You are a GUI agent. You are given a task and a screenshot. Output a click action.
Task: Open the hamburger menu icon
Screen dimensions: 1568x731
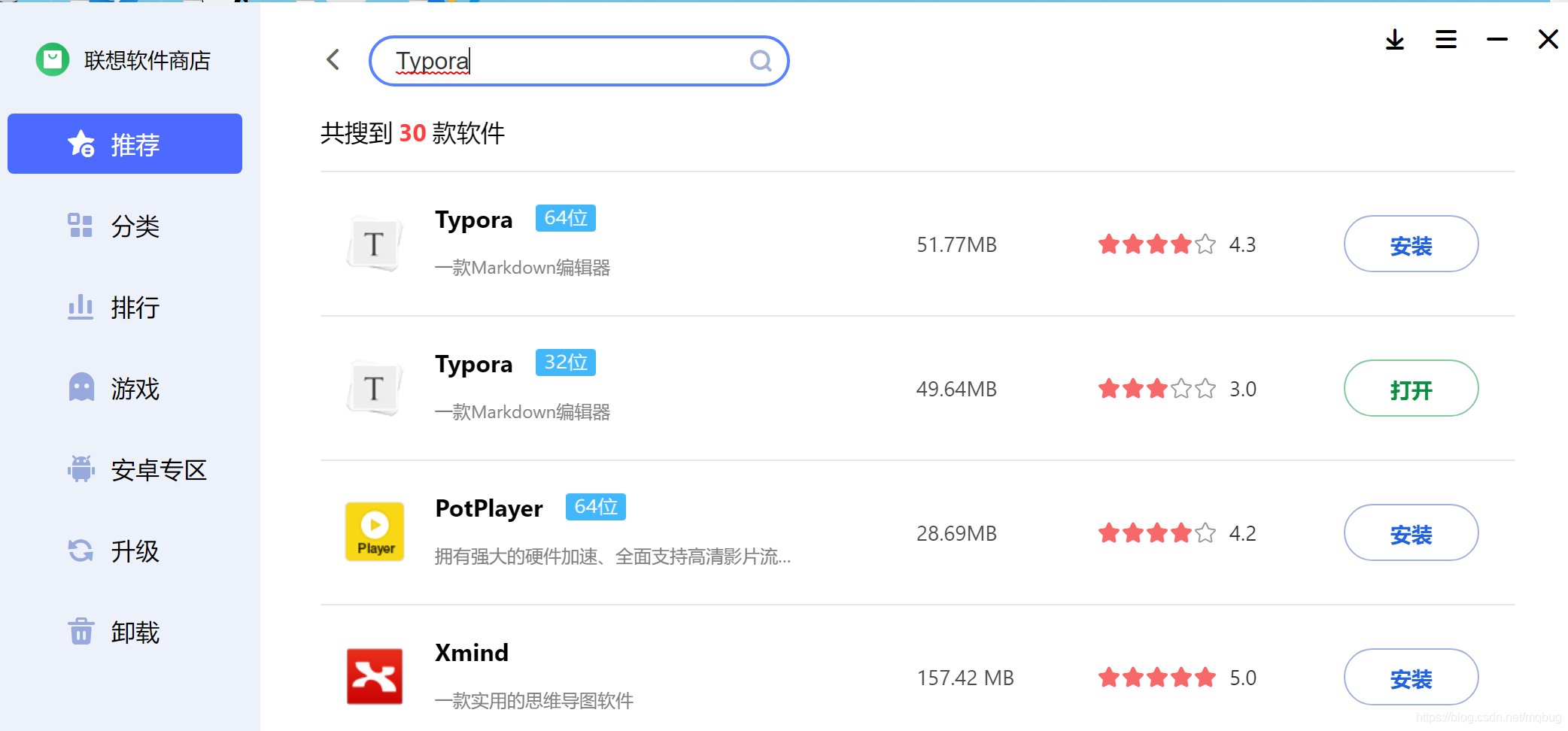tap(1446, 39)
